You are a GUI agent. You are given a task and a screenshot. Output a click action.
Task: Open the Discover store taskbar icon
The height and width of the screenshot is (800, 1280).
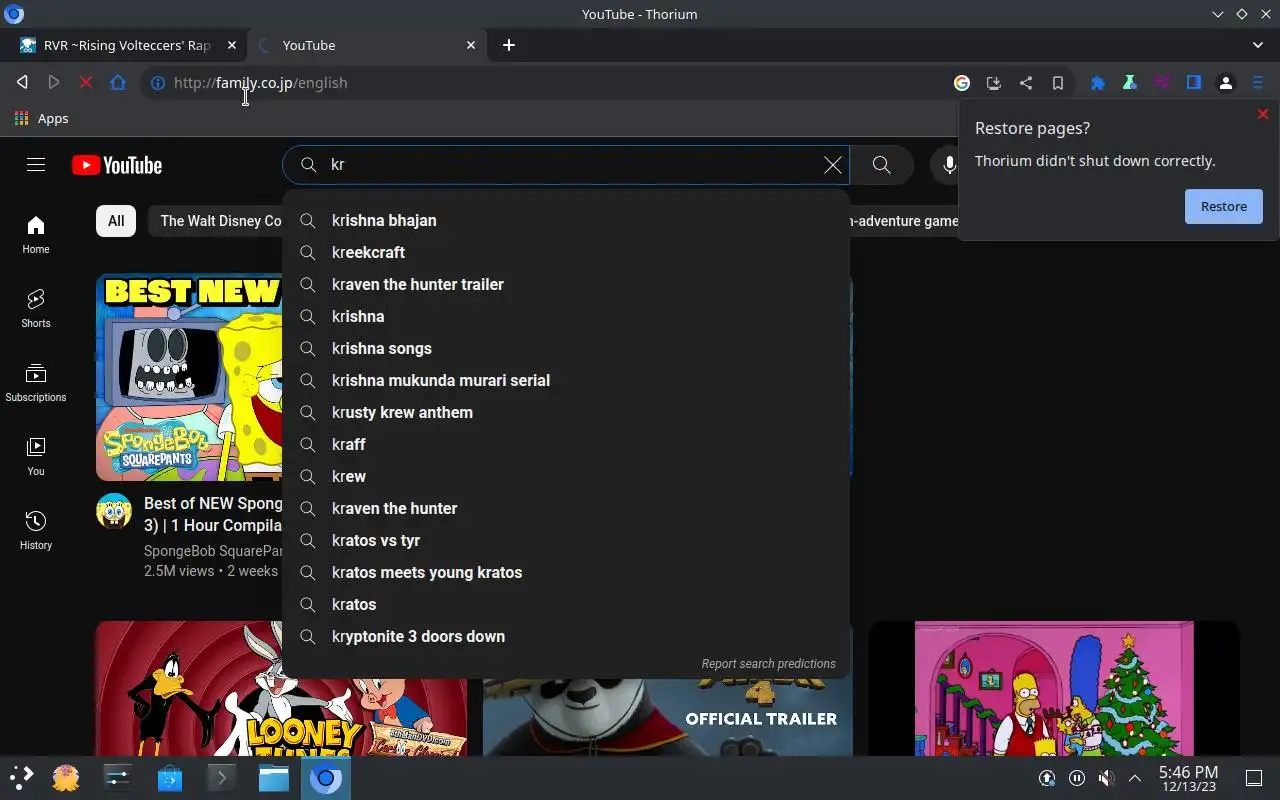pos(169,777)
